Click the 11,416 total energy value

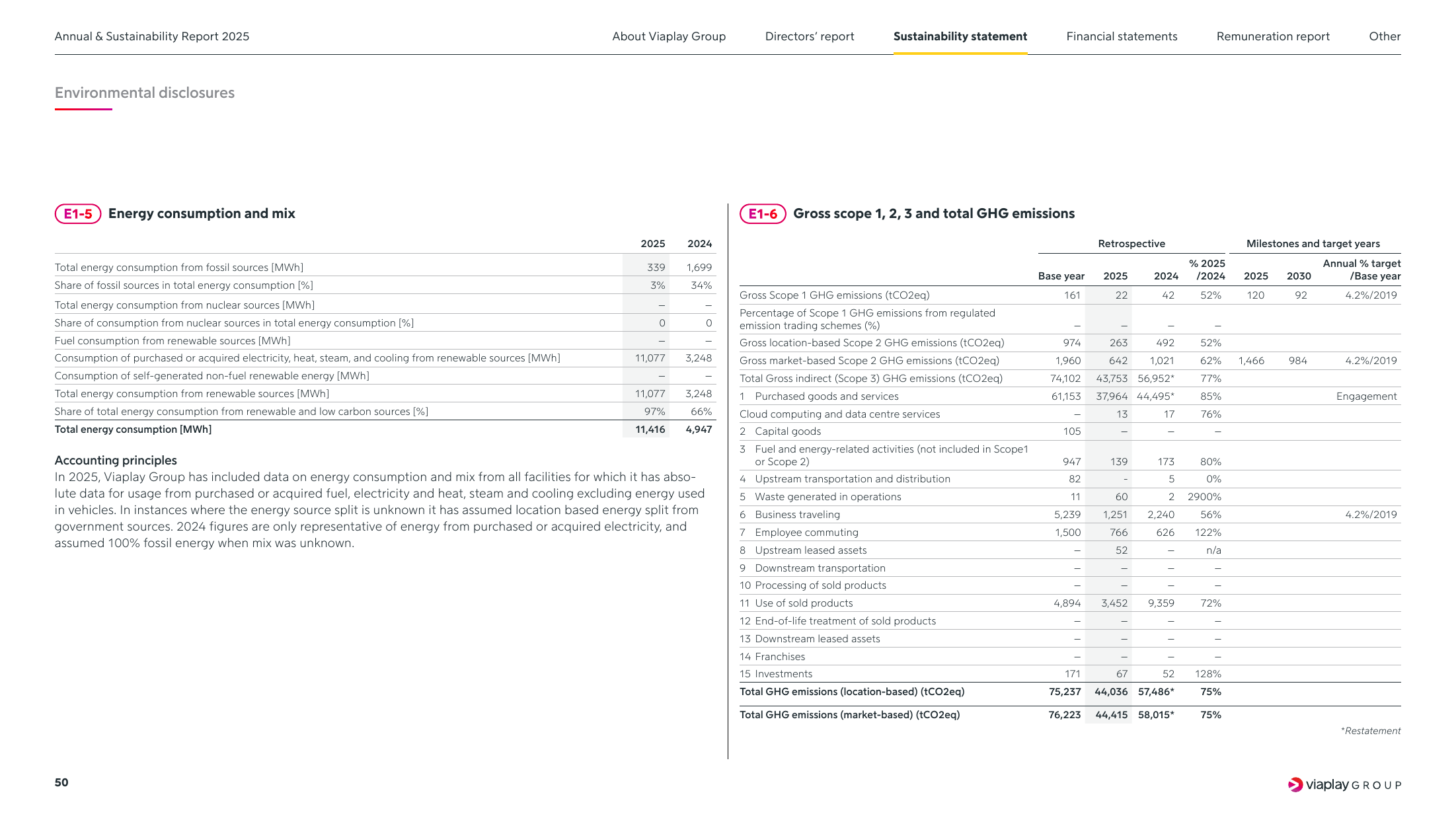650,429
